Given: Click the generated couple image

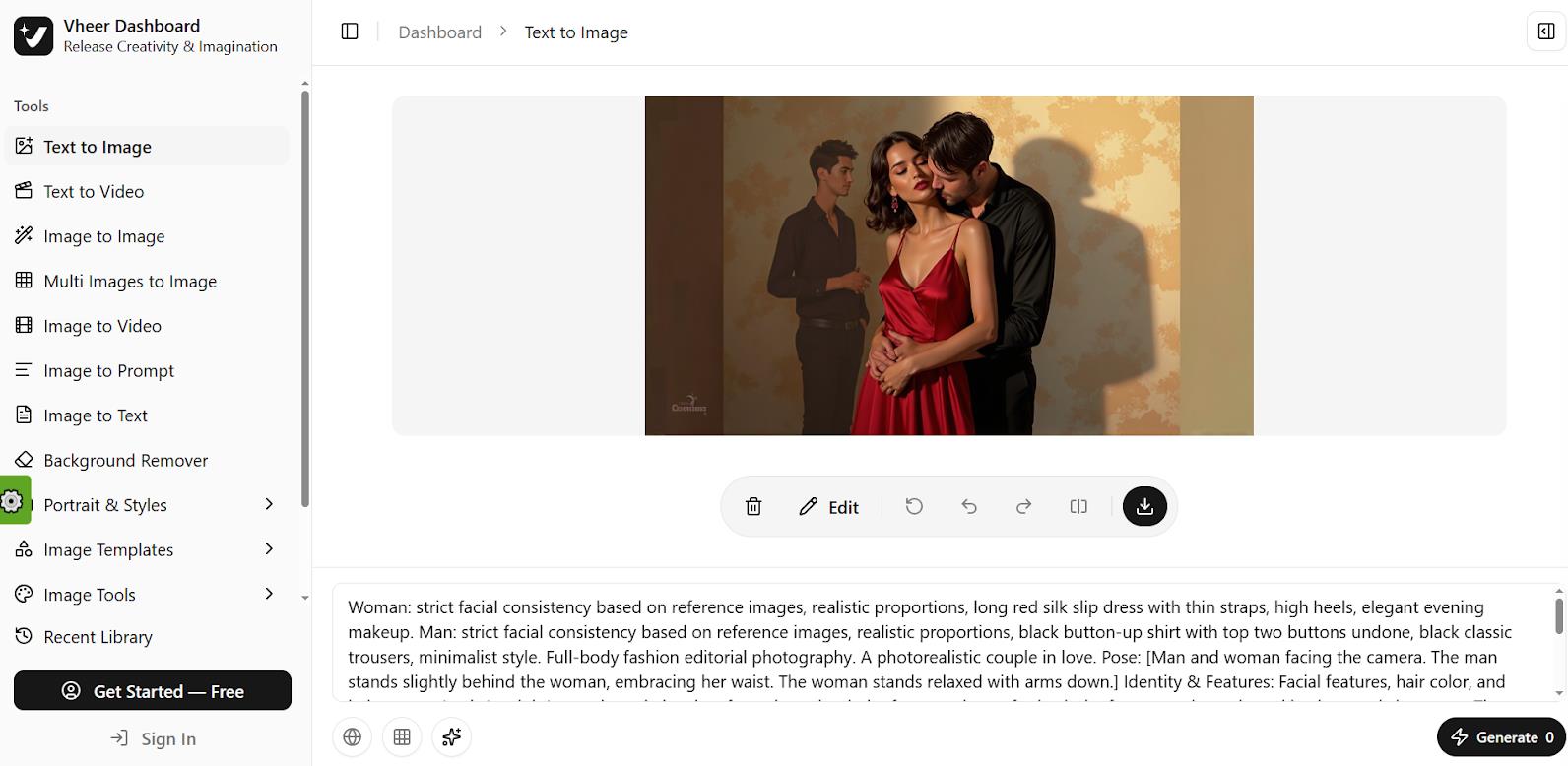Looking at the screenshot, I should pos(948,265).
